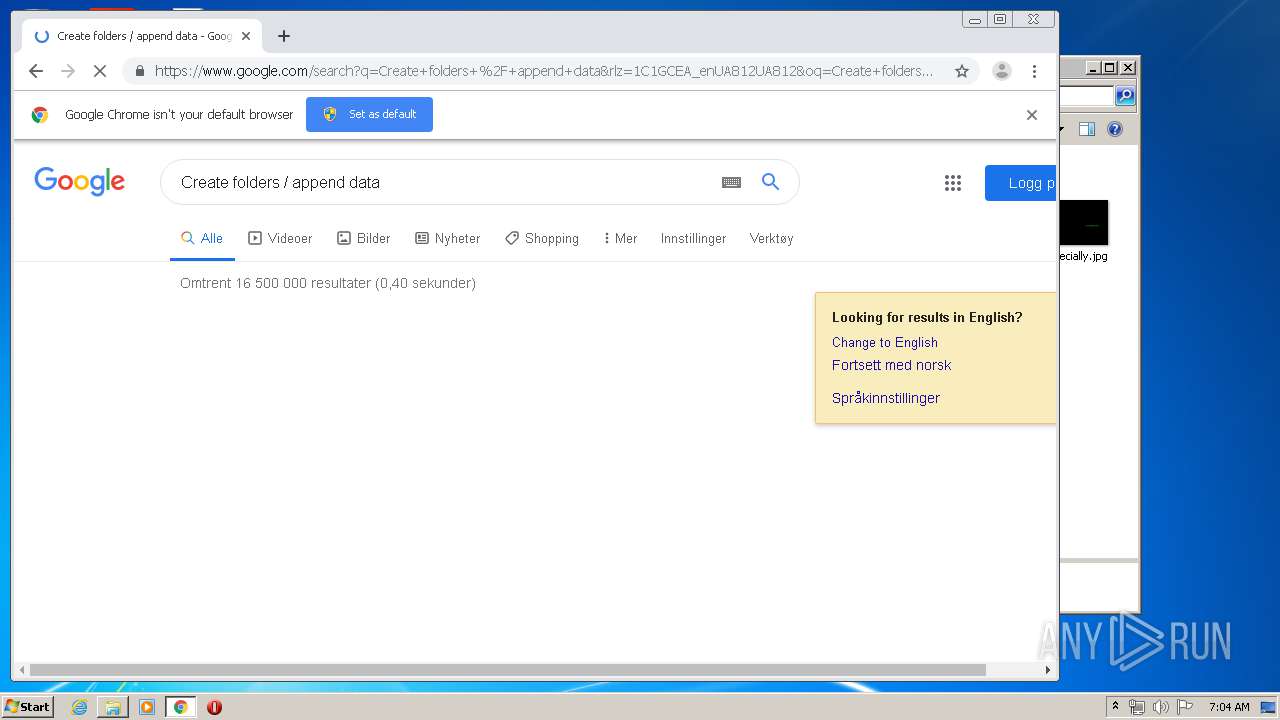Click the padlock site info icon
The height and width of the screenshot is (720, 1280).
click(139, 71)
